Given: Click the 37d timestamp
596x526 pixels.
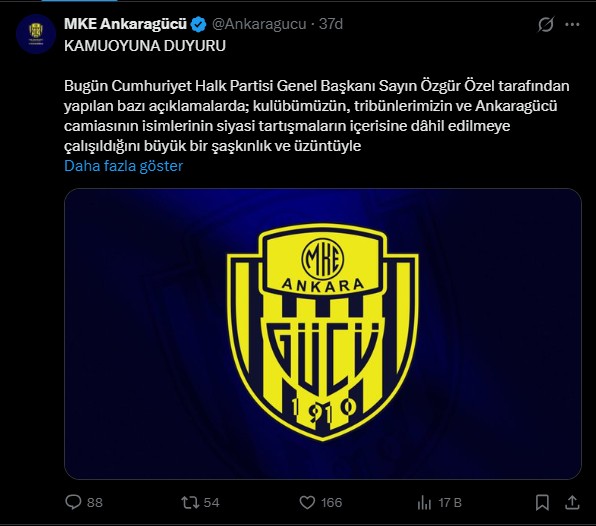Looking at the screenshot, I should [331, 24].
